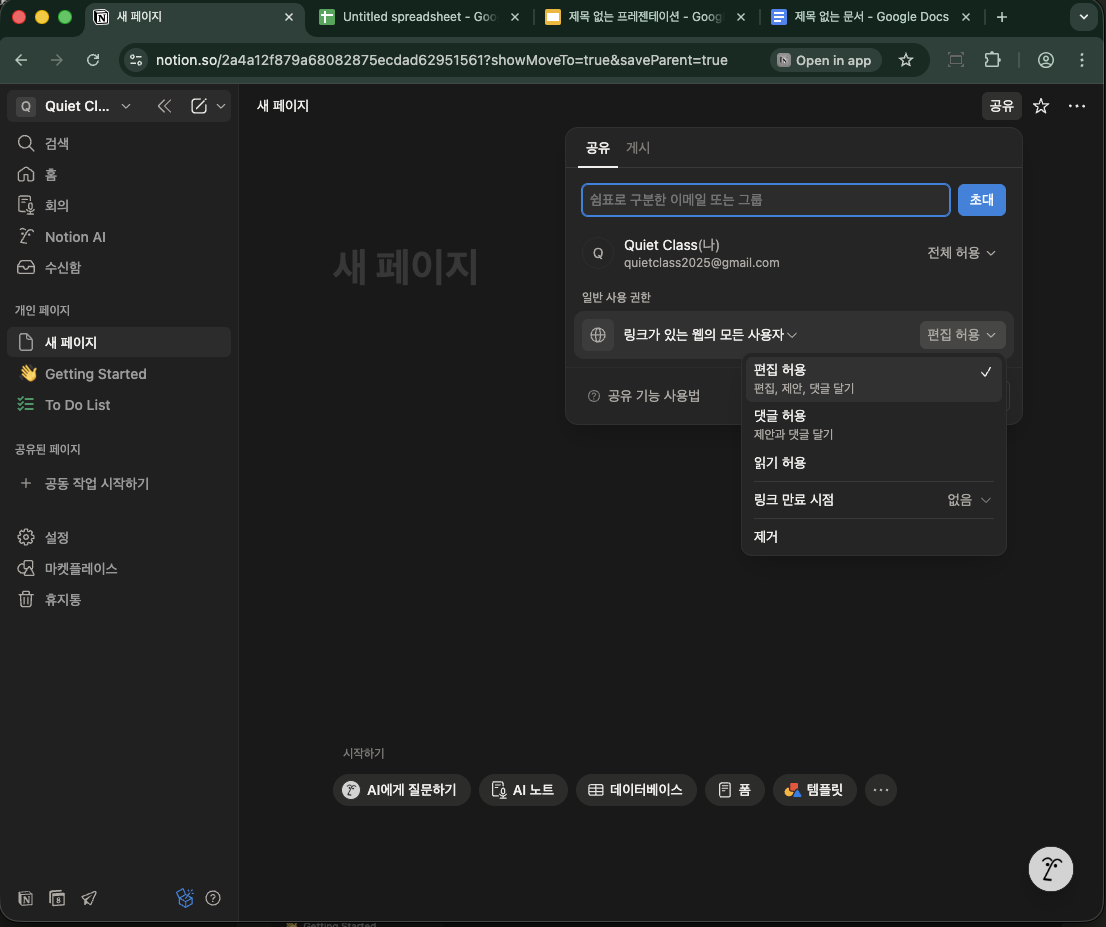Screen dimensions: 1106x927
Task: Click the blue Invite button
Action: click(981, 200)
